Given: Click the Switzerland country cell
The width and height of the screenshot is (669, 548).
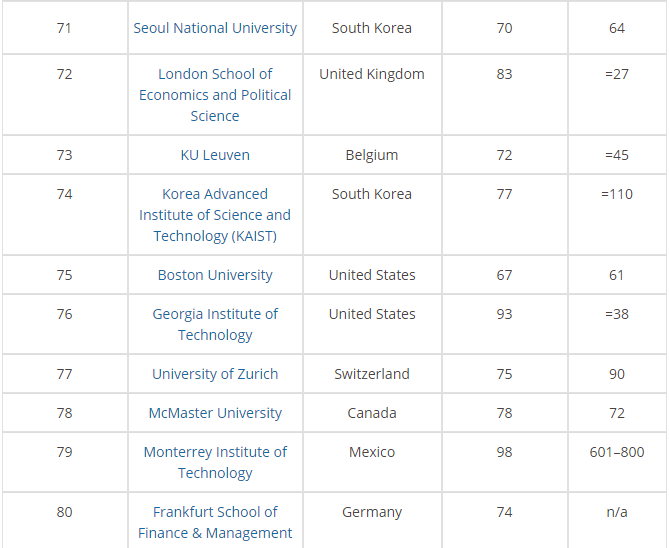Looking at the screenshot, I should pyautogui.click(x=372, y=374).
